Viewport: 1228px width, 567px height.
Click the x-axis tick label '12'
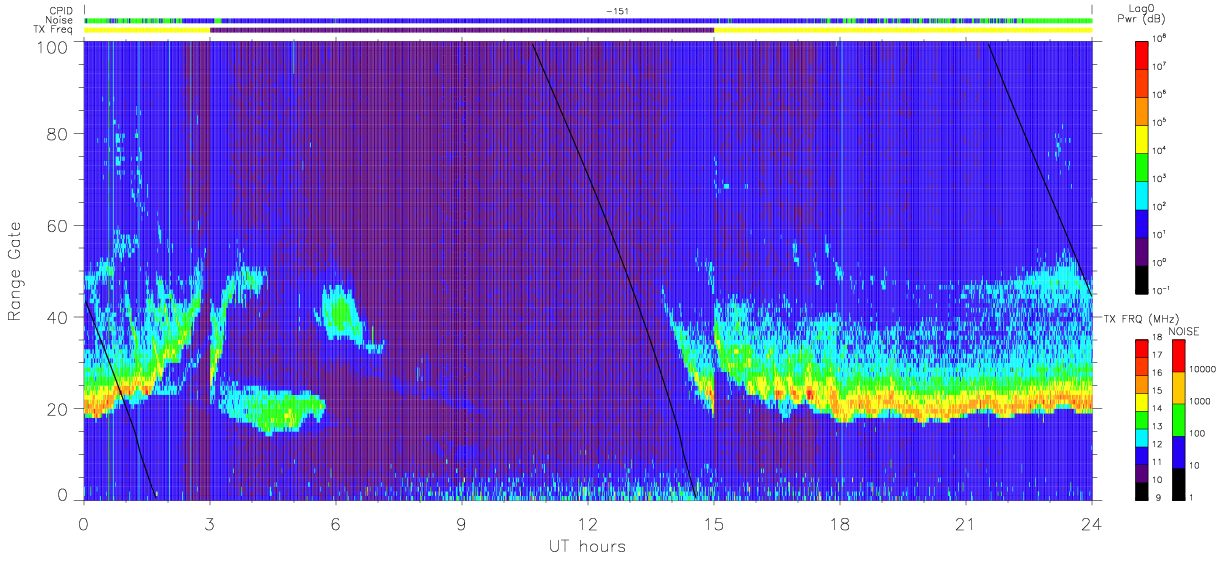pyautogui.click(x=587, y=523)
